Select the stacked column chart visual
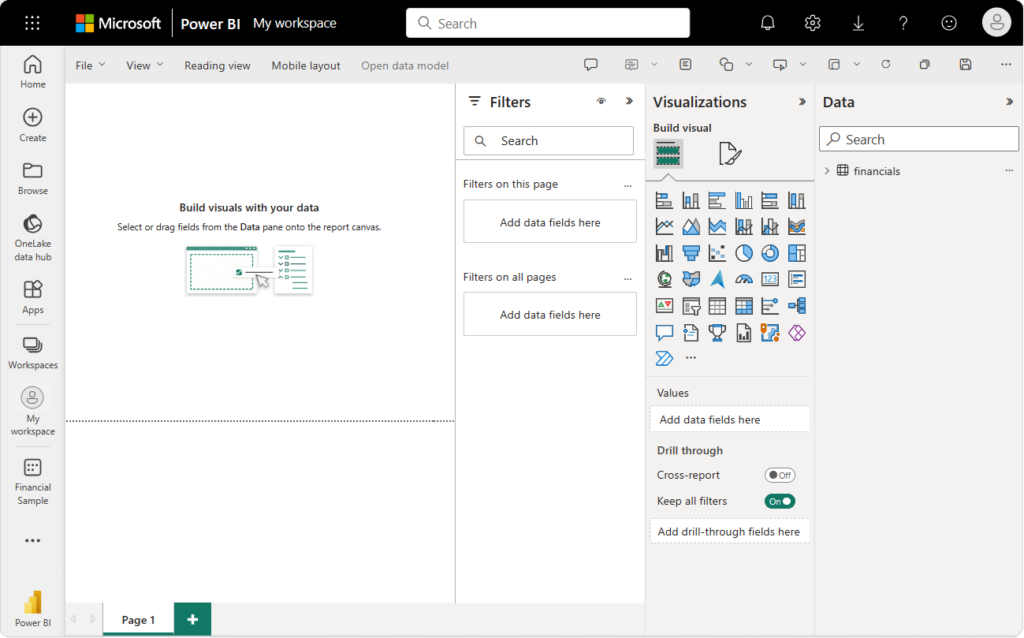Image resolution: width=1024 pixels, height=638 pixels. click(x=690, y=200)
